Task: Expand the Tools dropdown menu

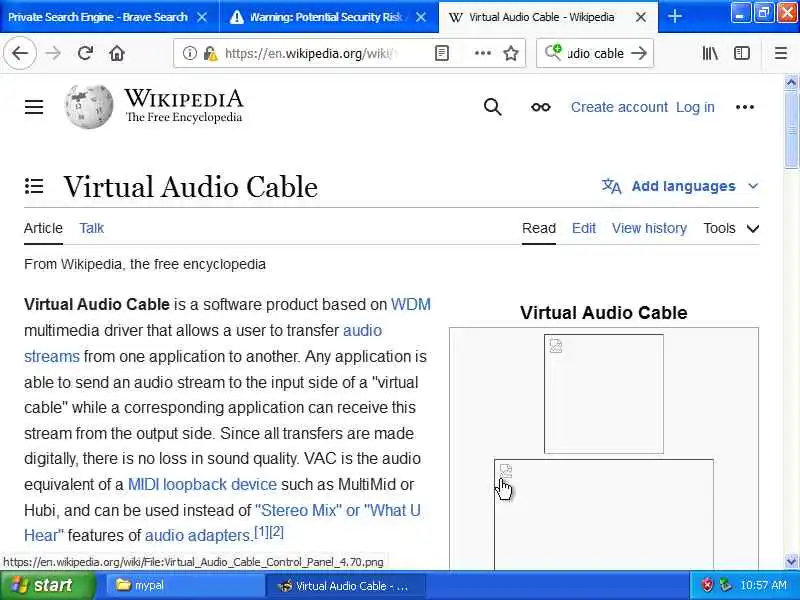Action: click(x=731, y=228)
